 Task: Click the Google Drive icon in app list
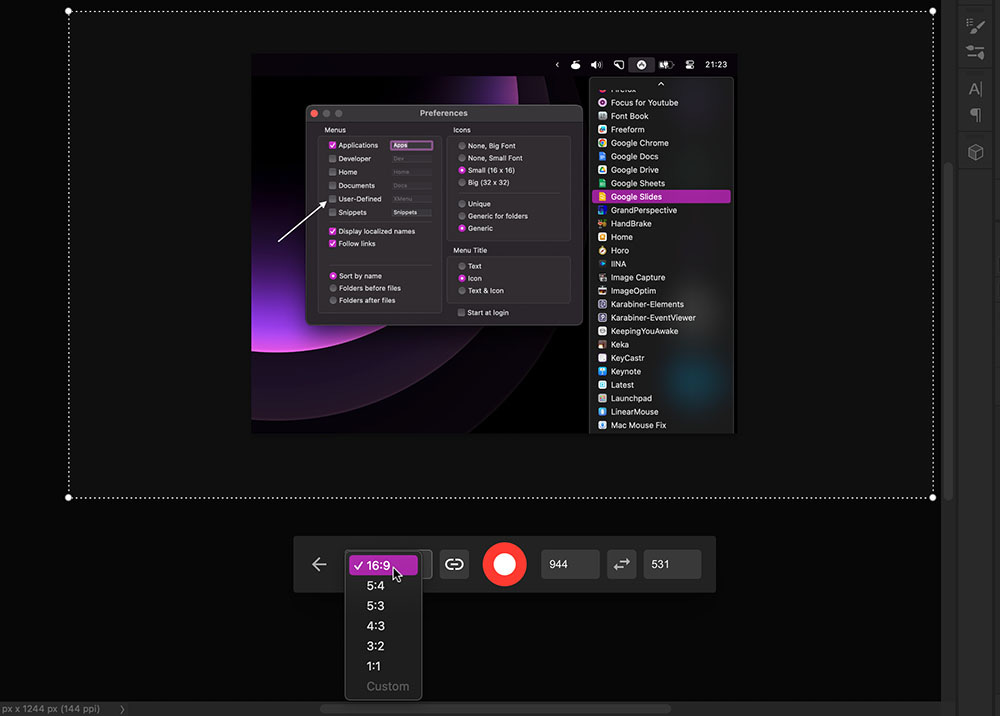pyautogui.click(x=602, y=170)
